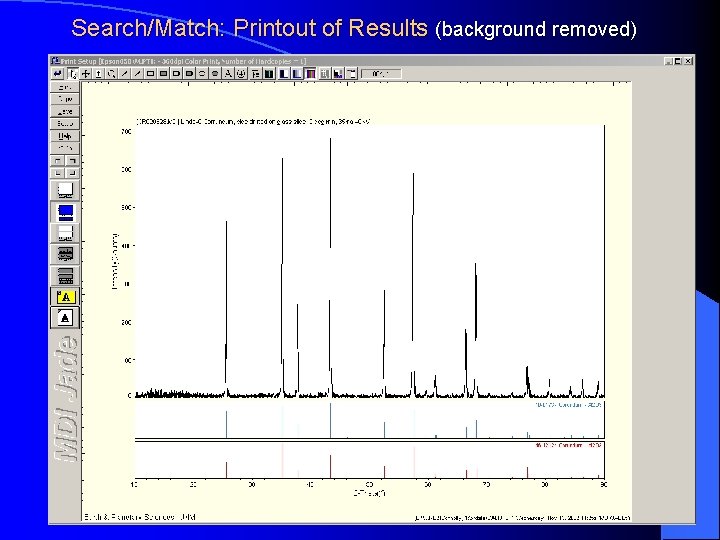This screenshot has height=540, width=720.
Task: Click the diffraction pattern plot area
Action: [x=370, y=261]
